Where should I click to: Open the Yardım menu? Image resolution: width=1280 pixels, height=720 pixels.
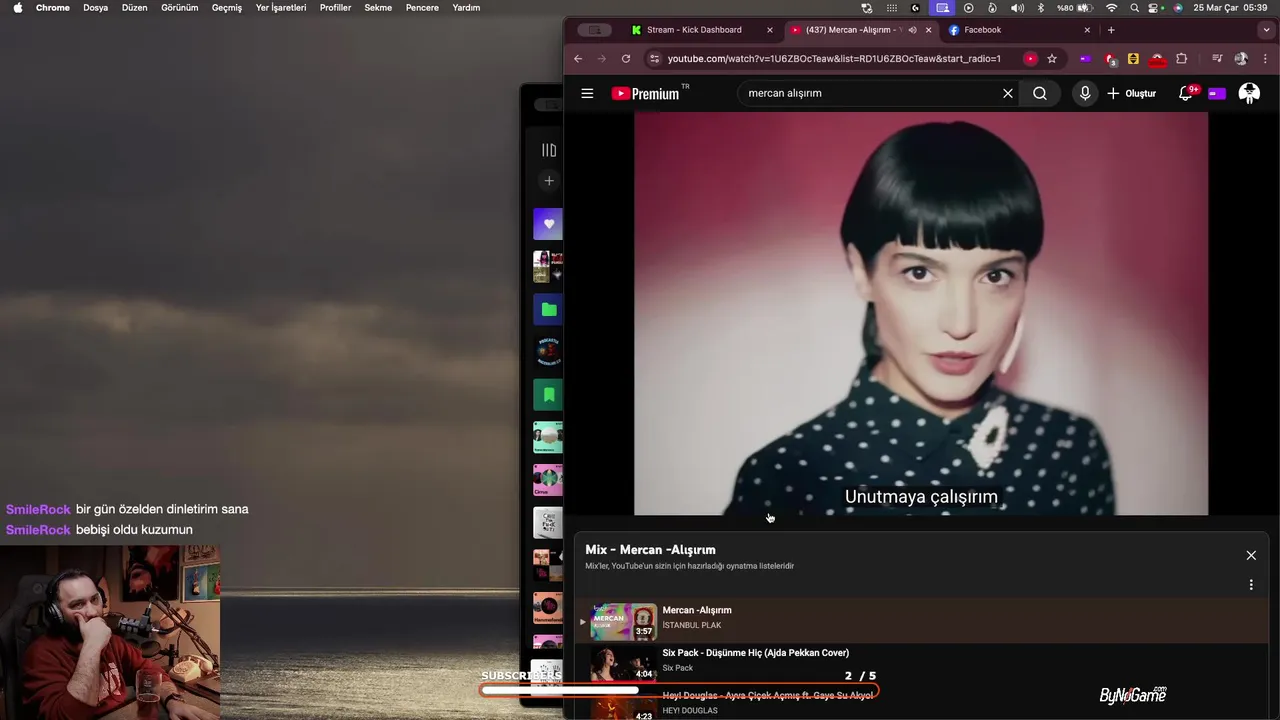[x=466, y=7]
